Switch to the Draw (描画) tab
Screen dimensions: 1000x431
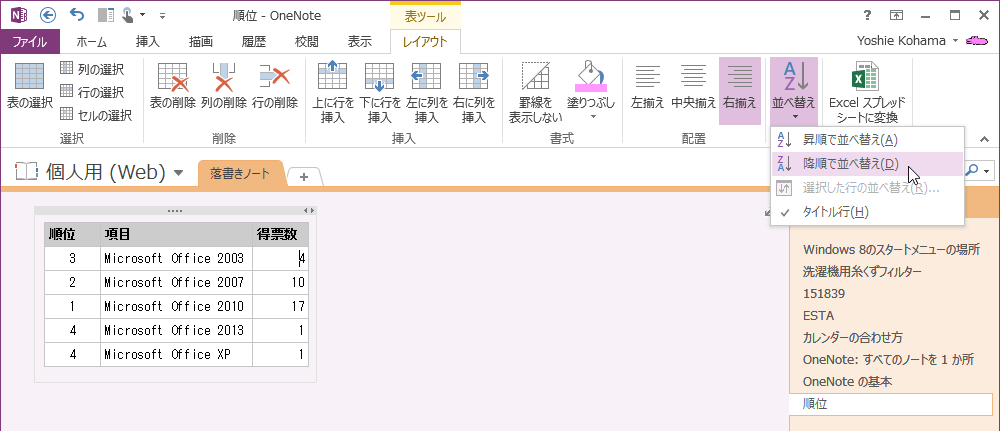tap(201, 42)
